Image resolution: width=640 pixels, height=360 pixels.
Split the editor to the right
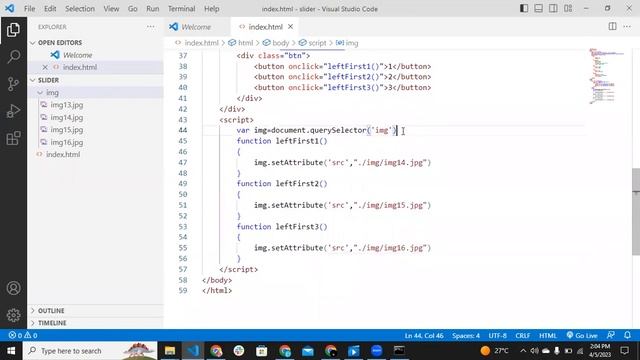click(x=612, y=27)
